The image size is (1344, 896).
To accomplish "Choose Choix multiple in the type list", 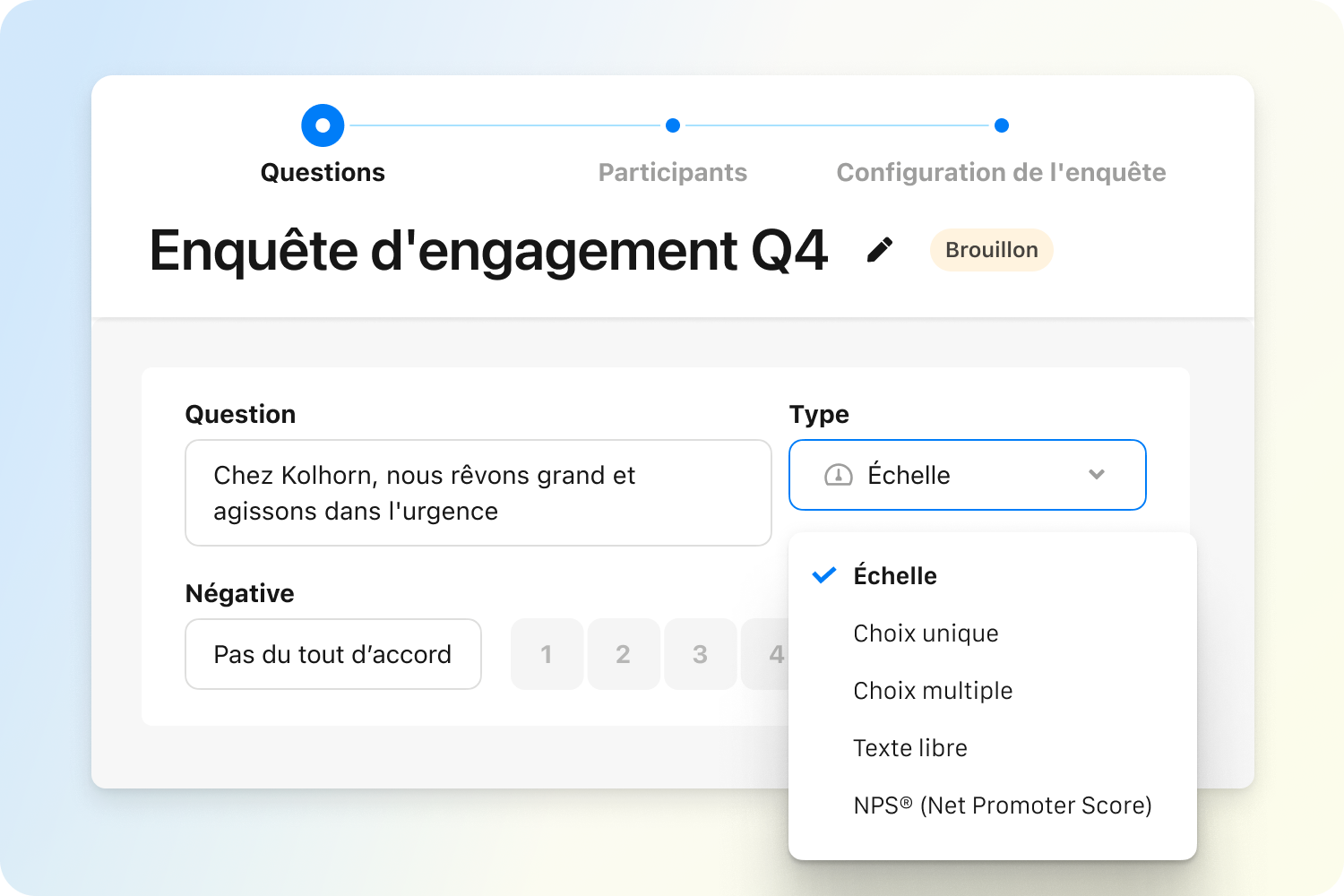I will click(993, 691).
